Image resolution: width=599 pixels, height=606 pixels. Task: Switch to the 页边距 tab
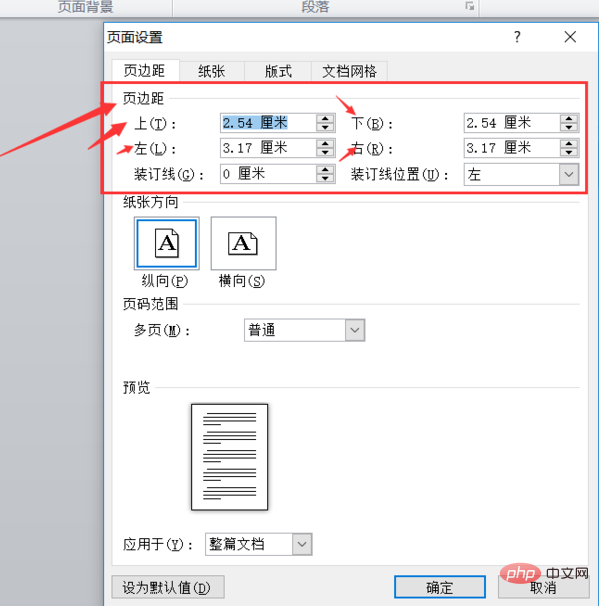pos(145,70)
